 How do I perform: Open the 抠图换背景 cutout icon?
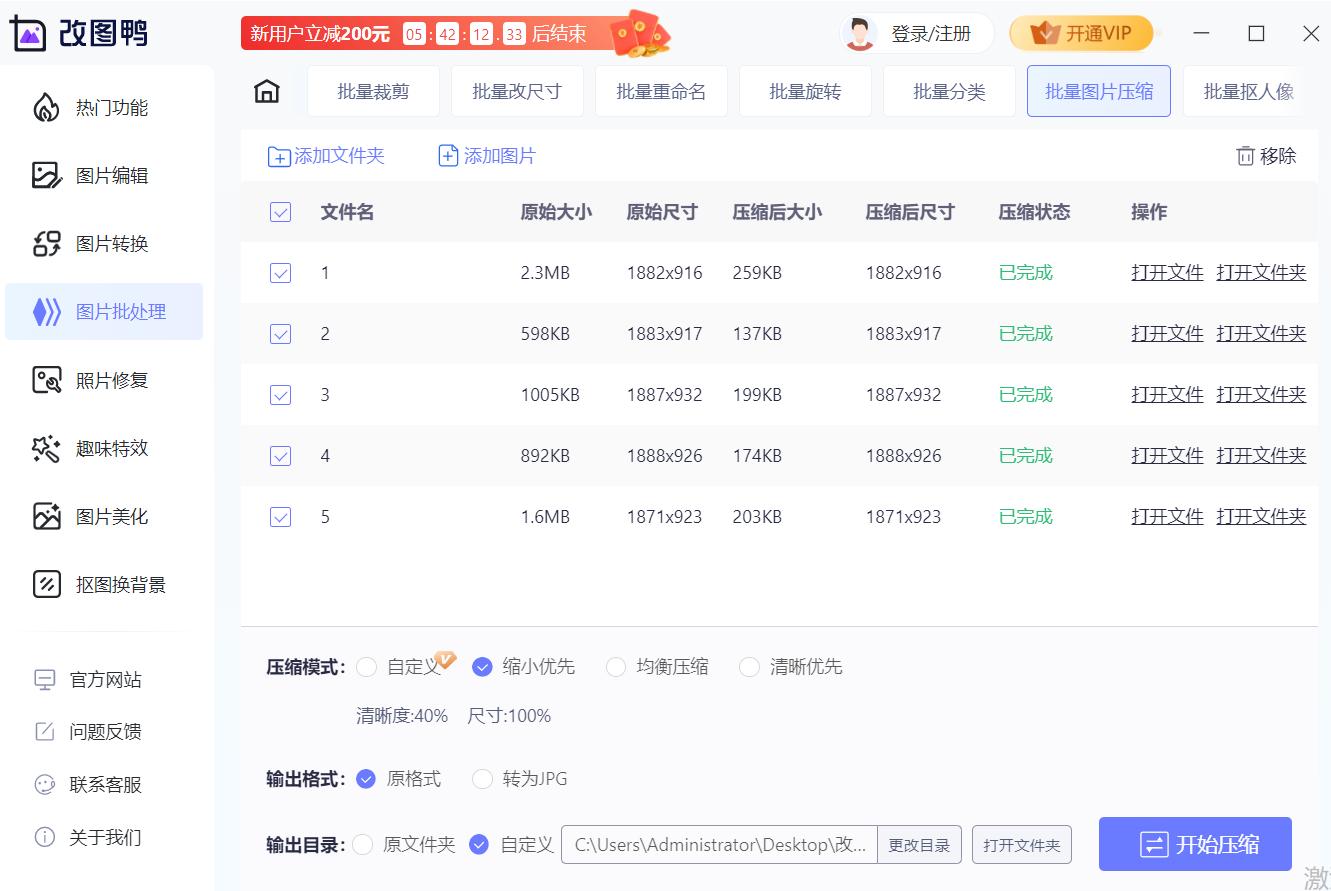[x=47, y=584]
